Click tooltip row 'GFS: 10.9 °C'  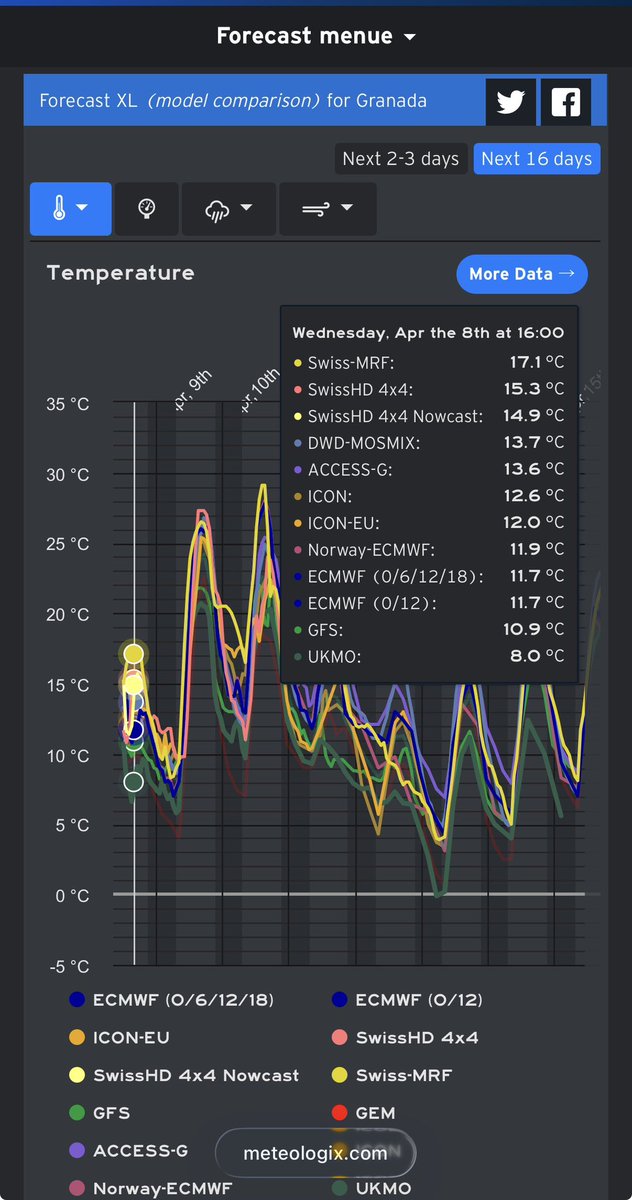coord(428,629)
